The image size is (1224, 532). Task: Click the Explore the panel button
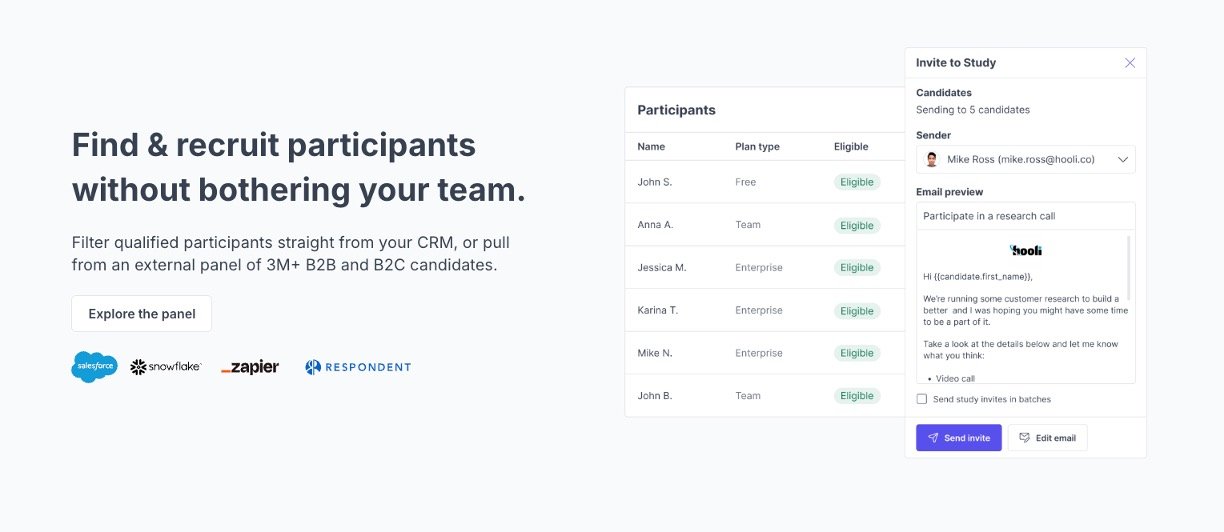click(142, 314)
